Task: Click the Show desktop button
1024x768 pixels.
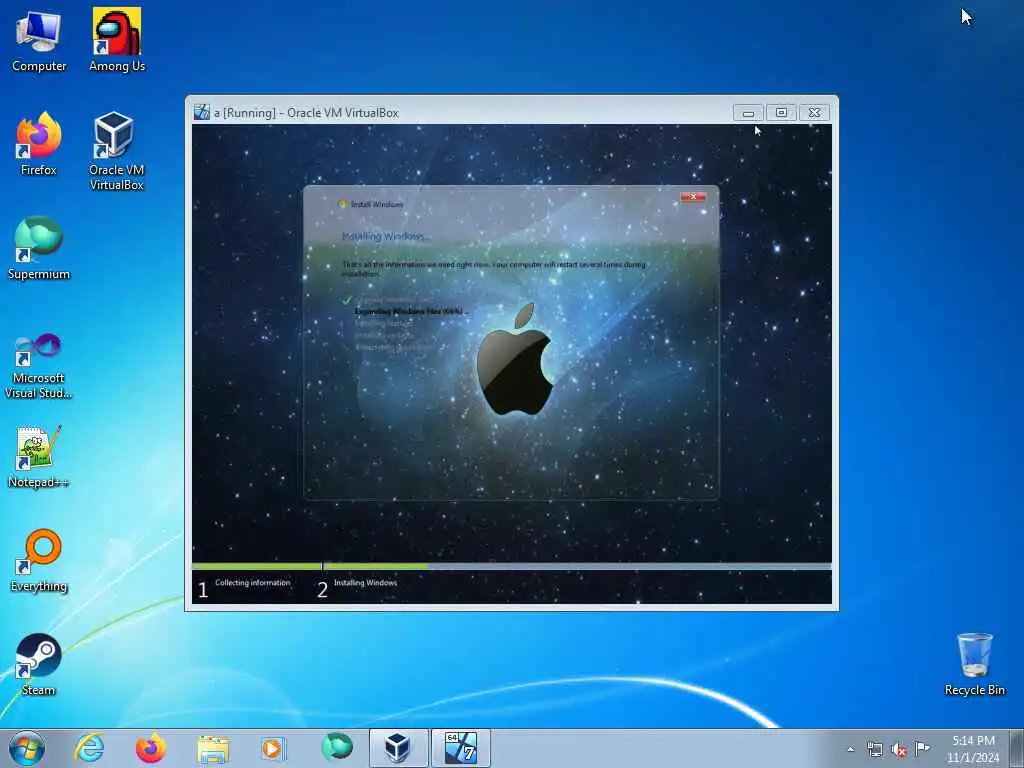Action: pos(1017,748)
